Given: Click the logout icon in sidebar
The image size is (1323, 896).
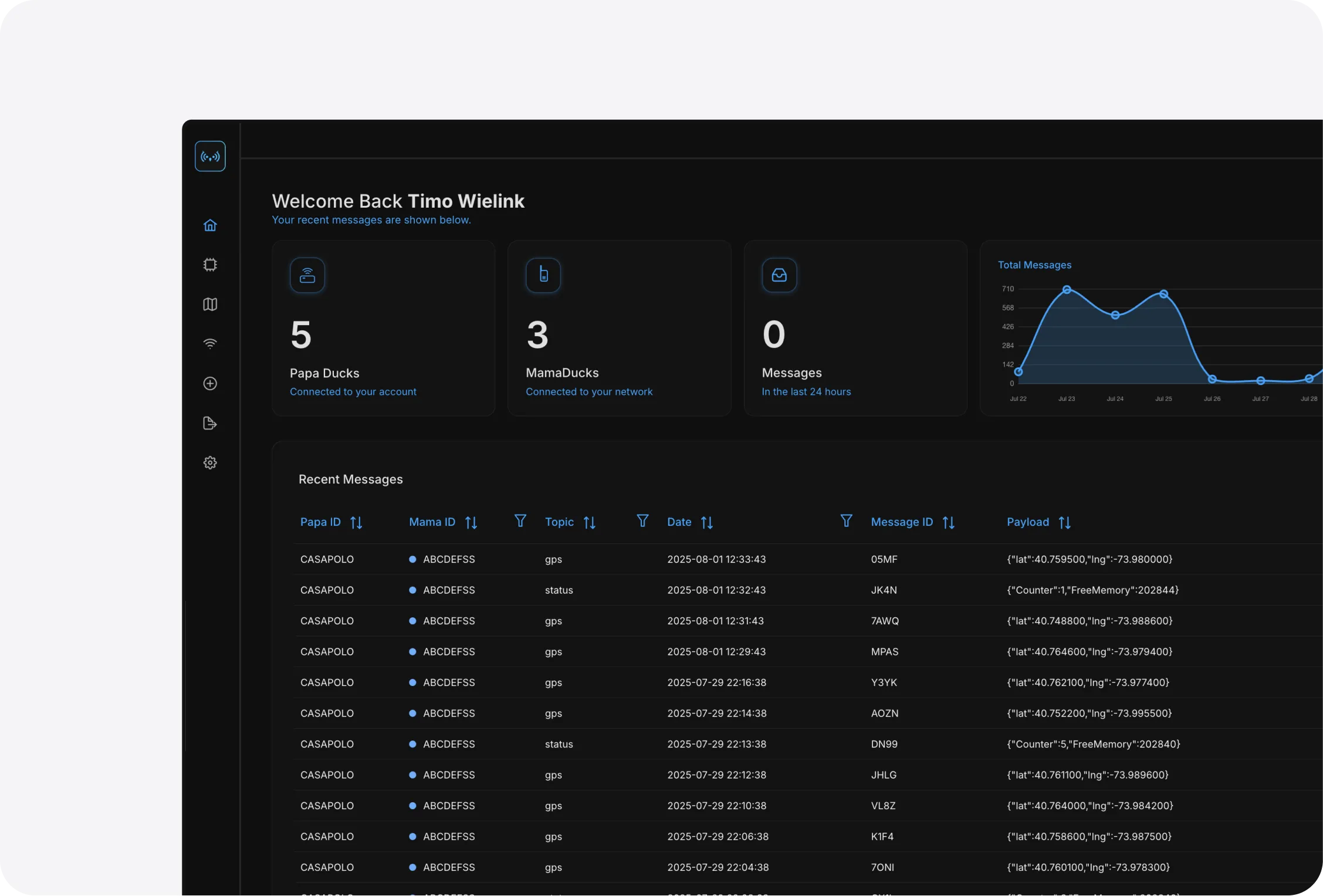Looking at the screenshot, I should 210,423.
